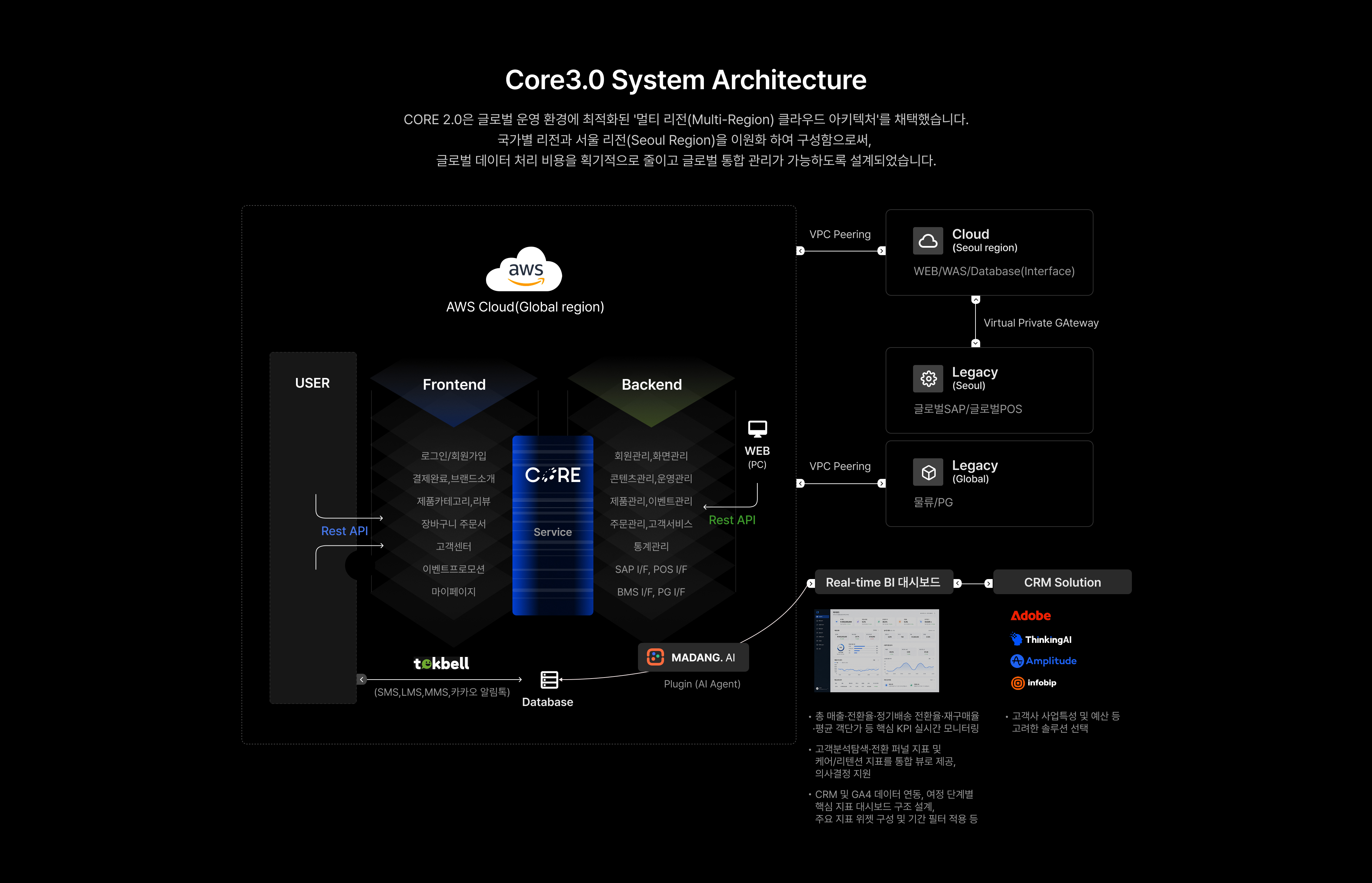Click the MADANG AI logo icon
Screen dimensions: 1372x883
click(x=655, y=657)
